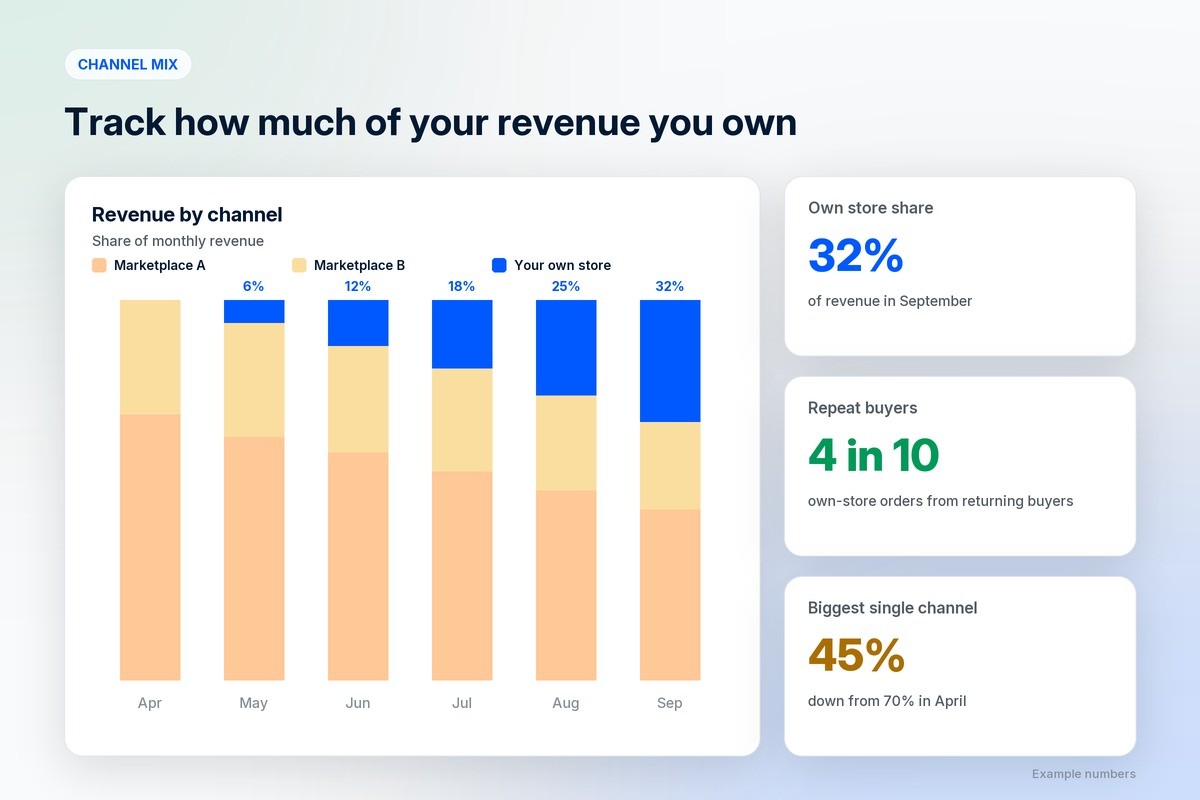Image resolution: width=1200 pixels, height=800 pixels.
Task: Select the 'Marketplace A' legend label
Action: pos(160,265)
